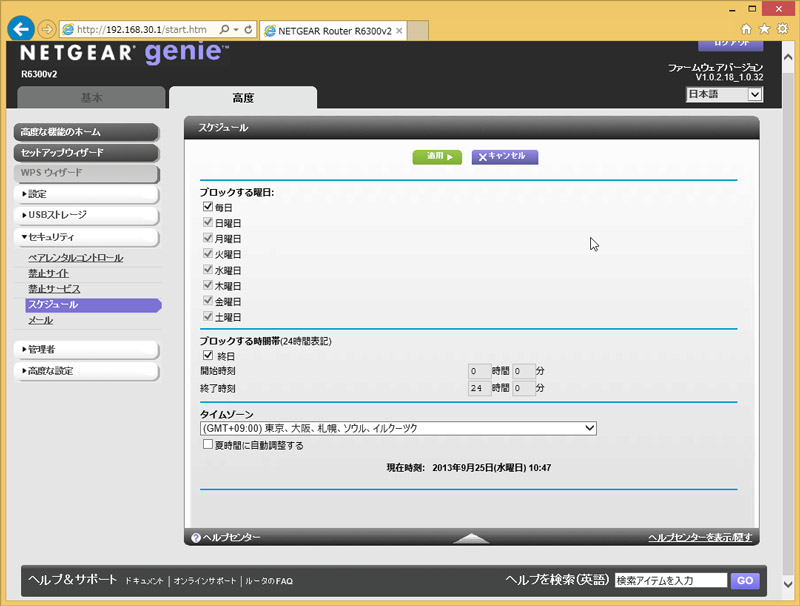Uncheck the 毎日 (every day) checkbox

[x=208, y=207]
